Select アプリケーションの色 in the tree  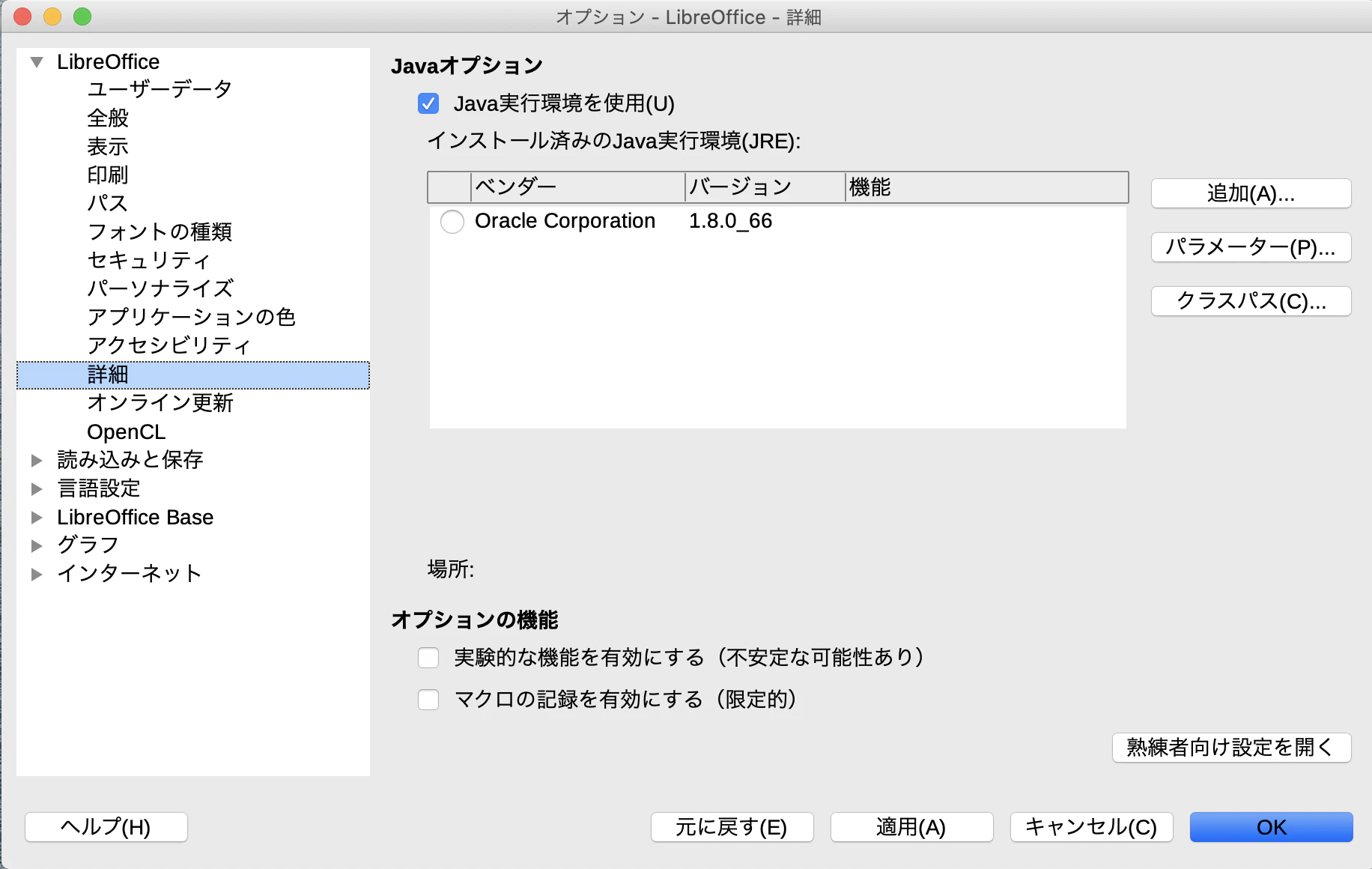192,317
